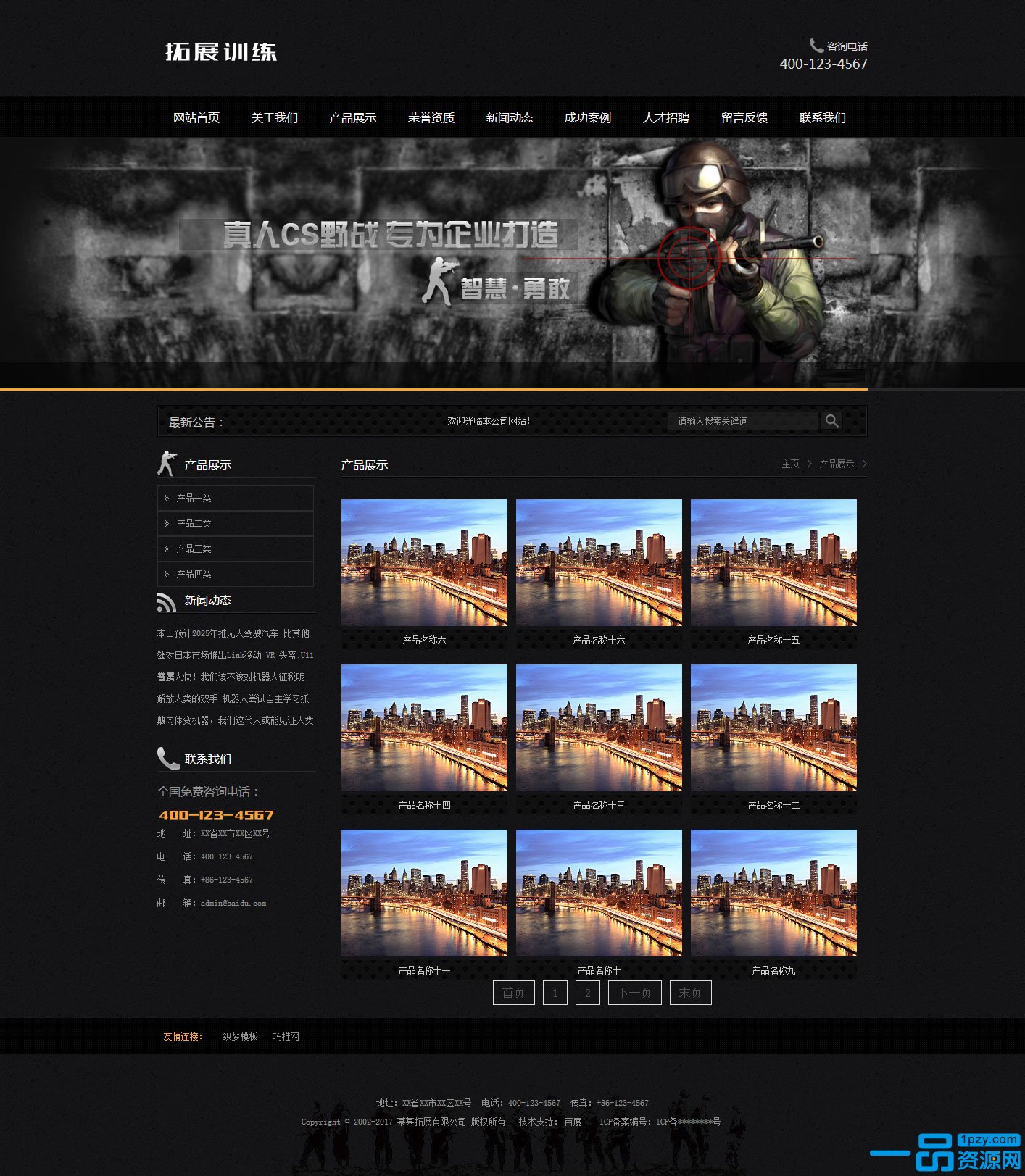Expand the 产品一类 category
This screenshot has width=1025, height=1176.
point(236,498)
